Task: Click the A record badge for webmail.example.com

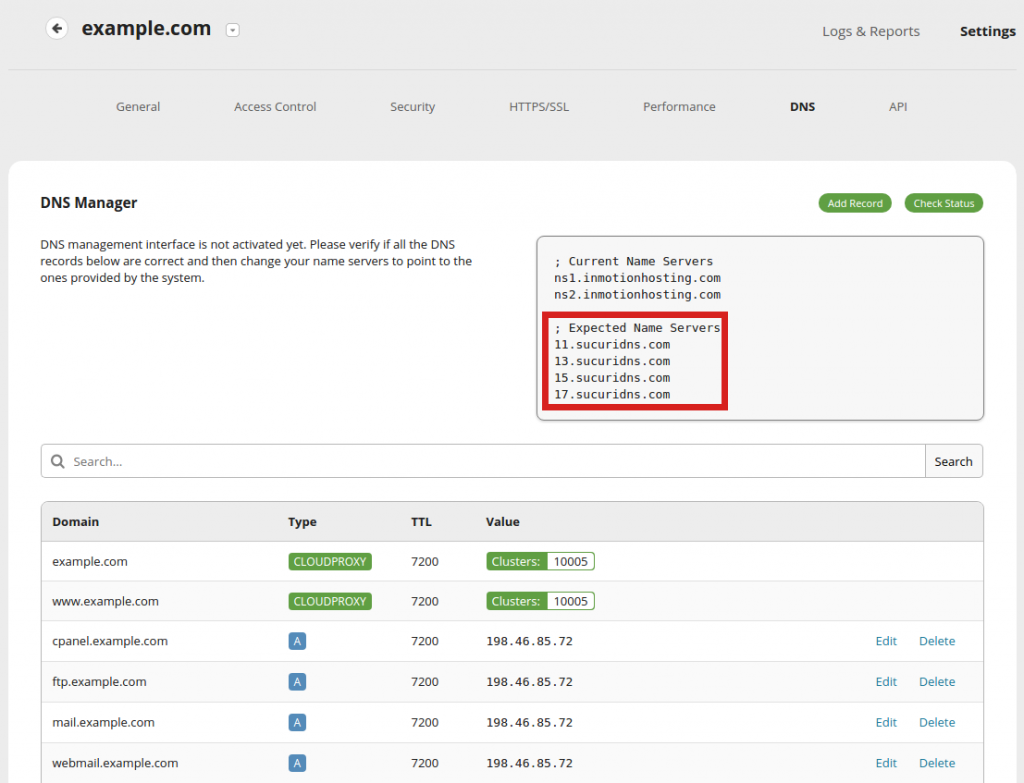Action: (x=297, y=762)
